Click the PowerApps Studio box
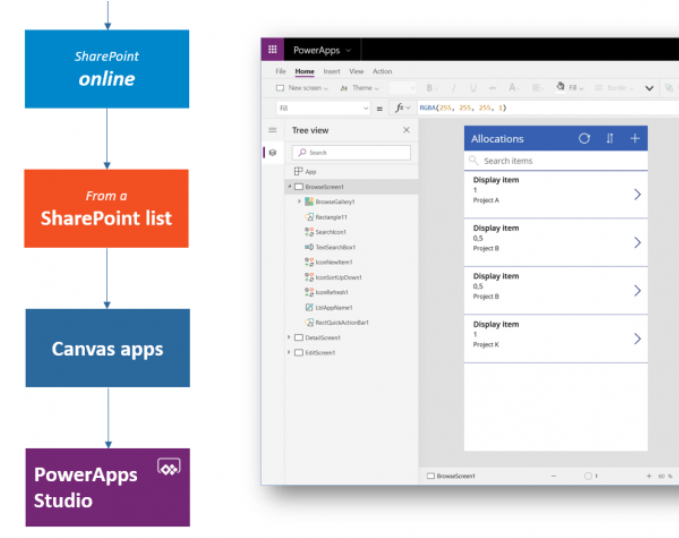 [x=108, y=487]
